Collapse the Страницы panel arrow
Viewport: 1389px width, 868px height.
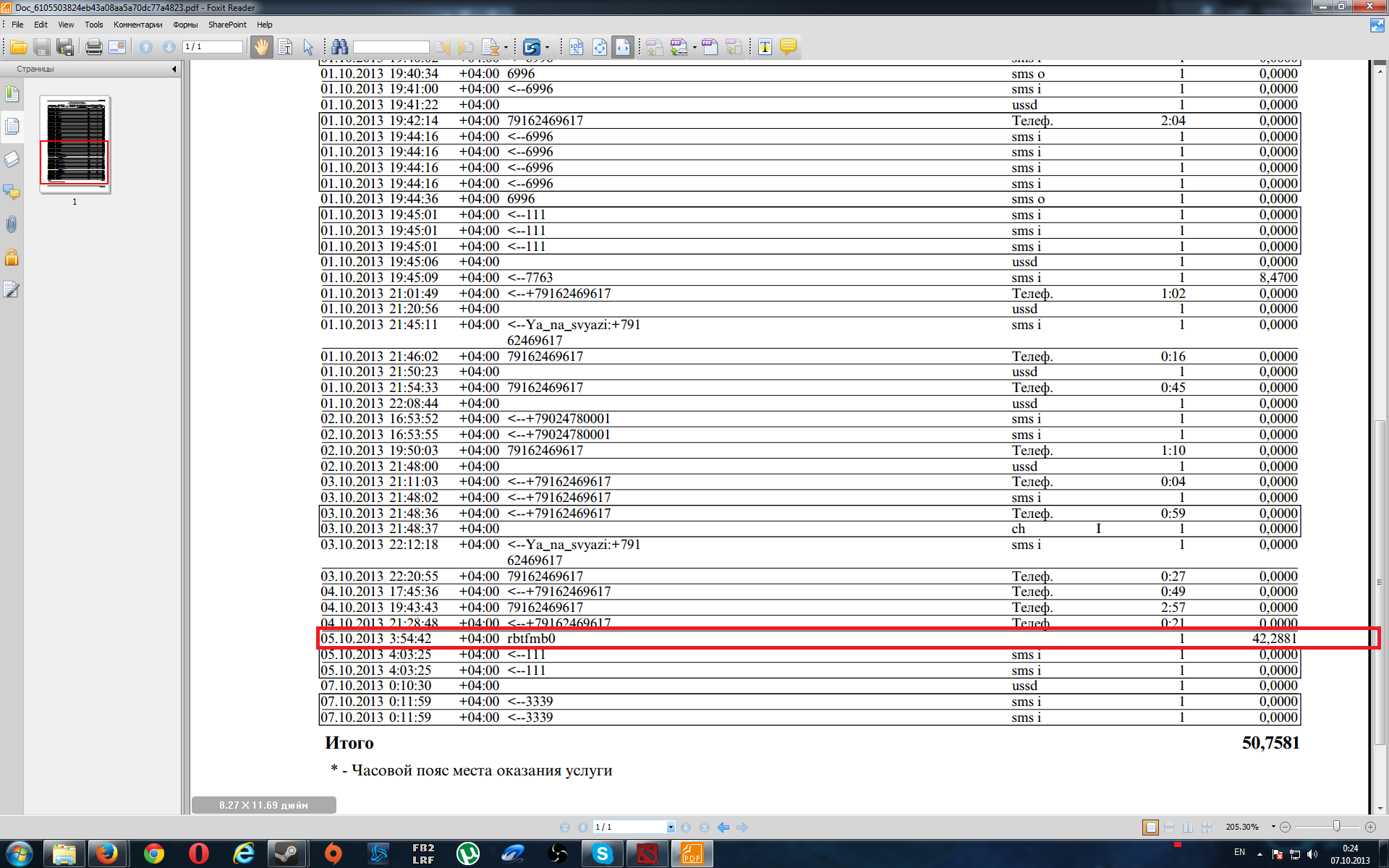[x=174, y=69]
